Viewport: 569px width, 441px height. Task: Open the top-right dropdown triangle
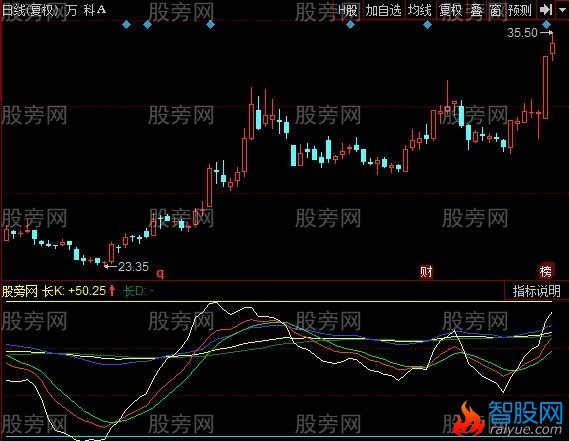pos(562,11)
